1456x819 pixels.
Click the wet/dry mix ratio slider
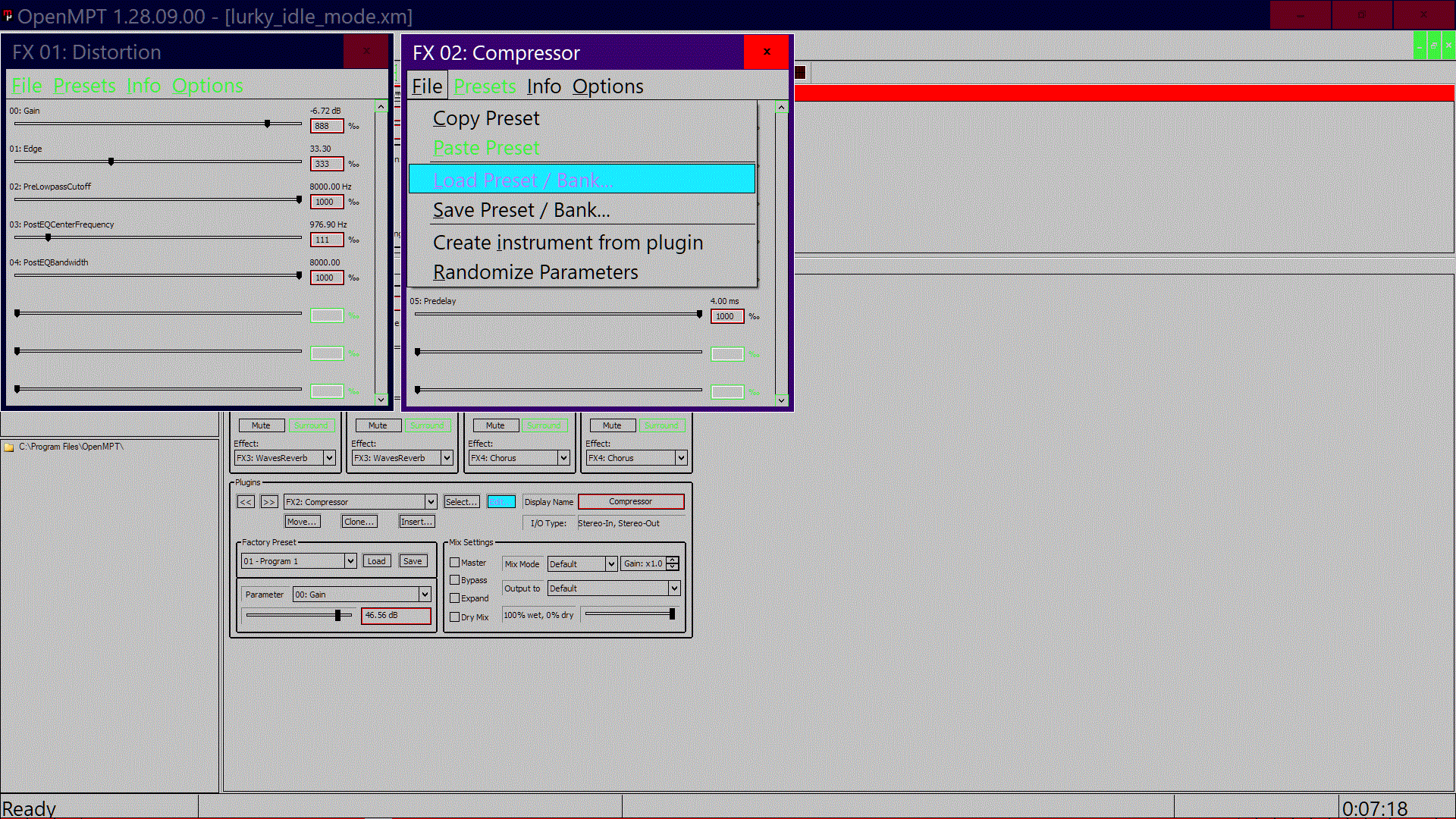629,614
